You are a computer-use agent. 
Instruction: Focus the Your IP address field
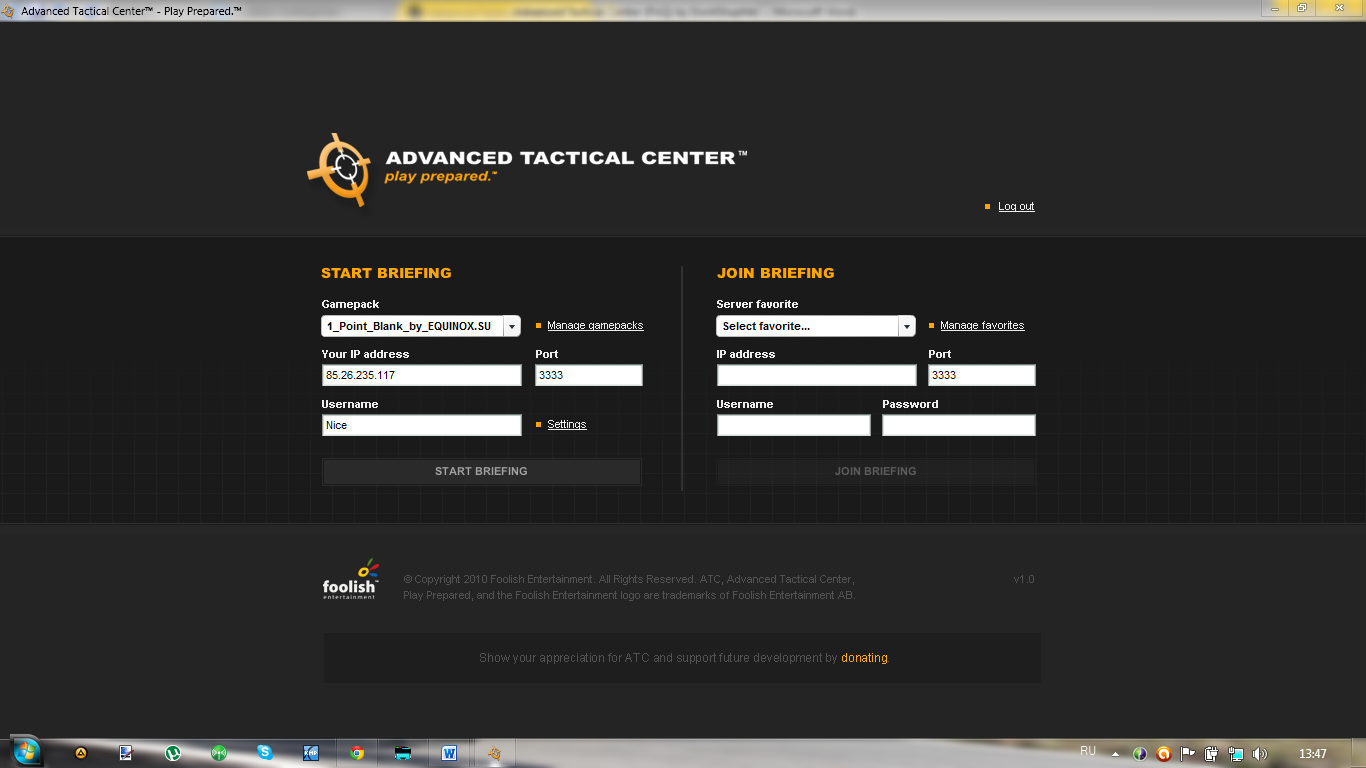coord(421,375)
